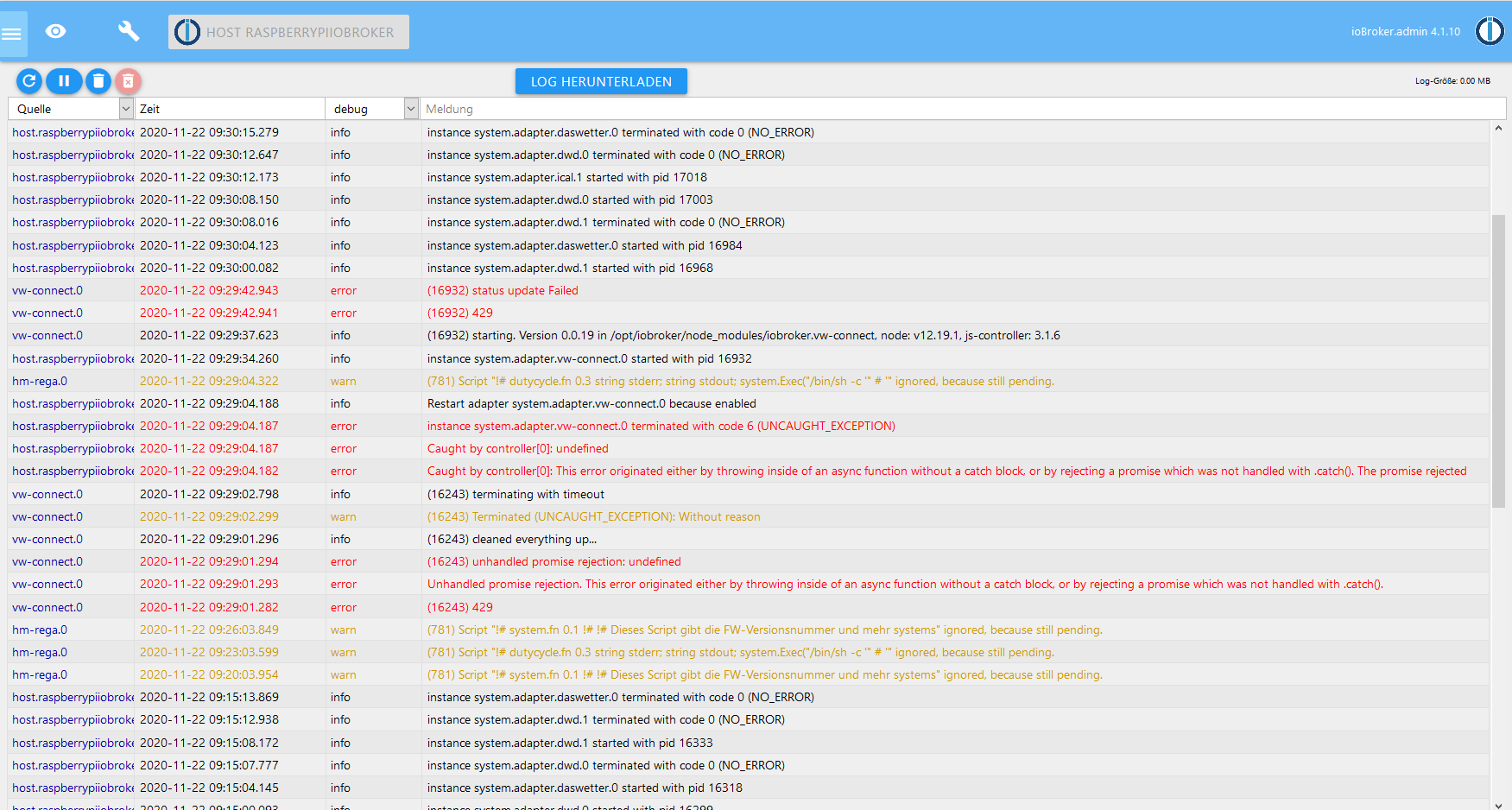
Task: Select timestamp 2020-11-22 09:26:03.849
Action: [x=209, y=630]
